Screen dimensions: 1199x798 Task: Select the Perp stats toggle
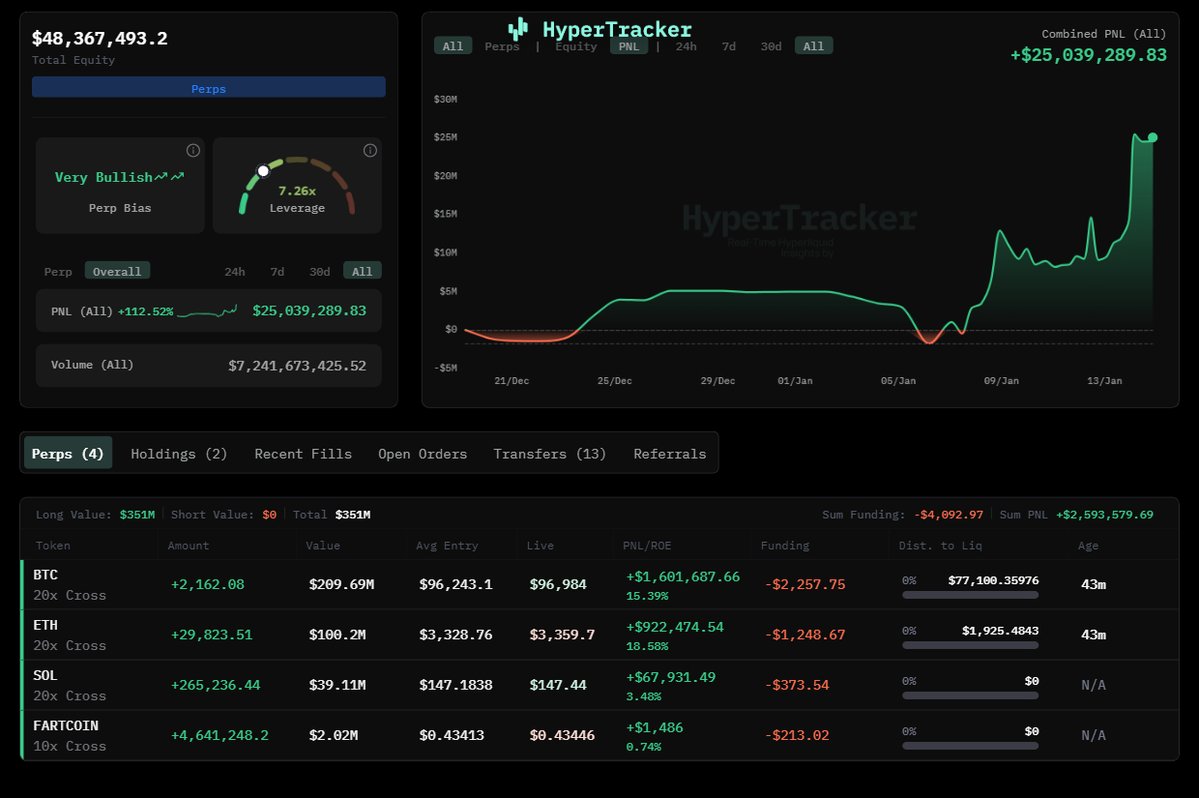58,271
